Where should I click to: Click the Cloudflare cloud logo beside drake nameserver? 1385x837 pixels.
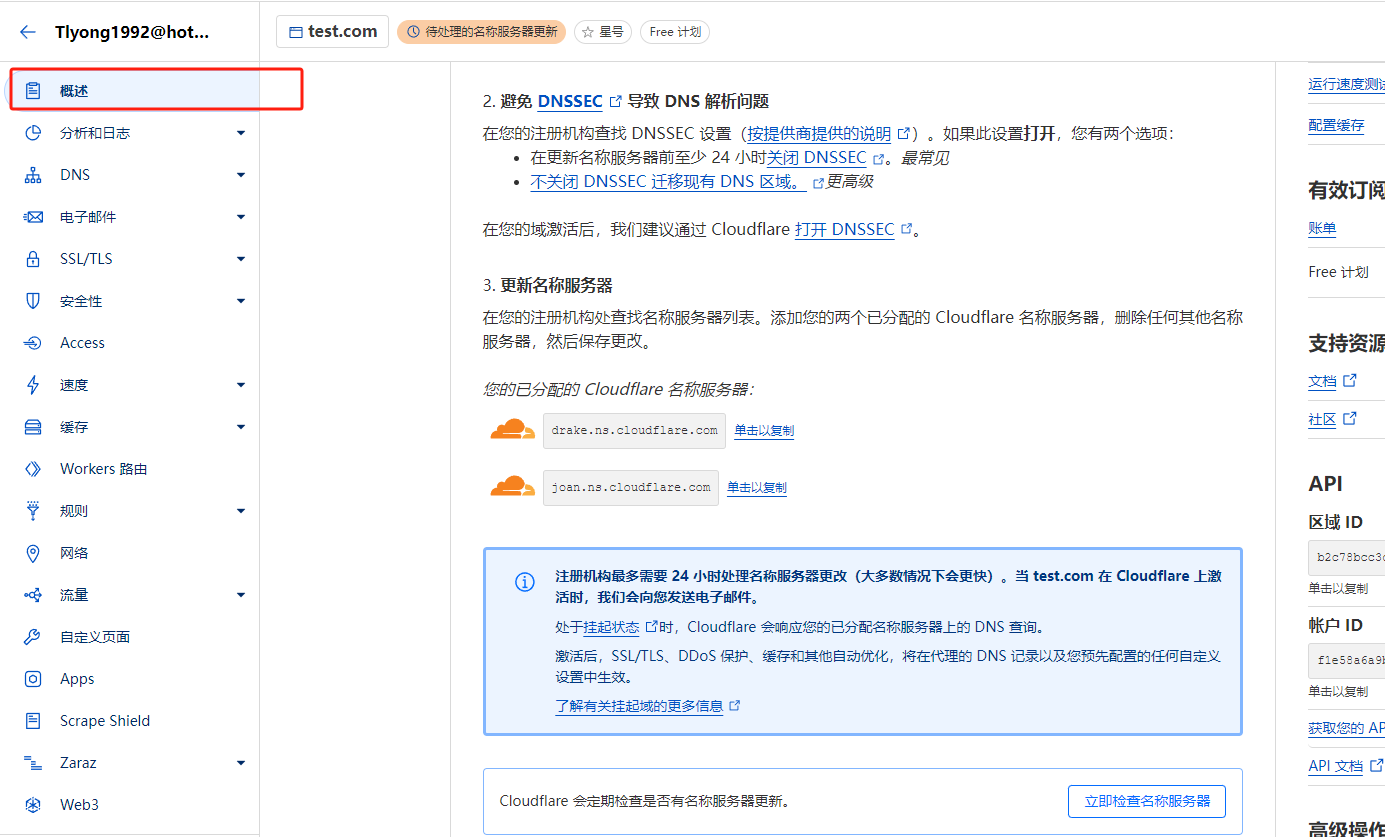click(x=513, y=430)
